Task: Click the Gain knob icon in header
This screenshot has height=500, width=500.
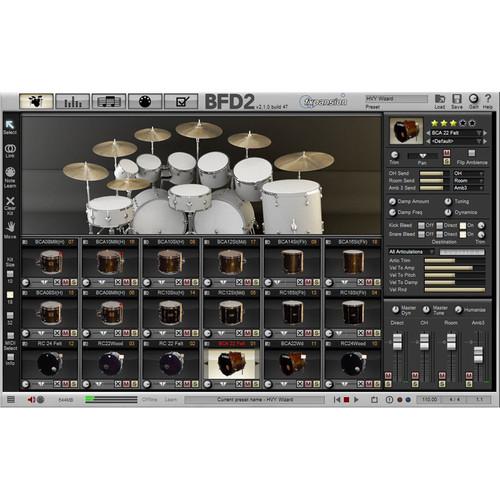Action: [x=473, y=99]
